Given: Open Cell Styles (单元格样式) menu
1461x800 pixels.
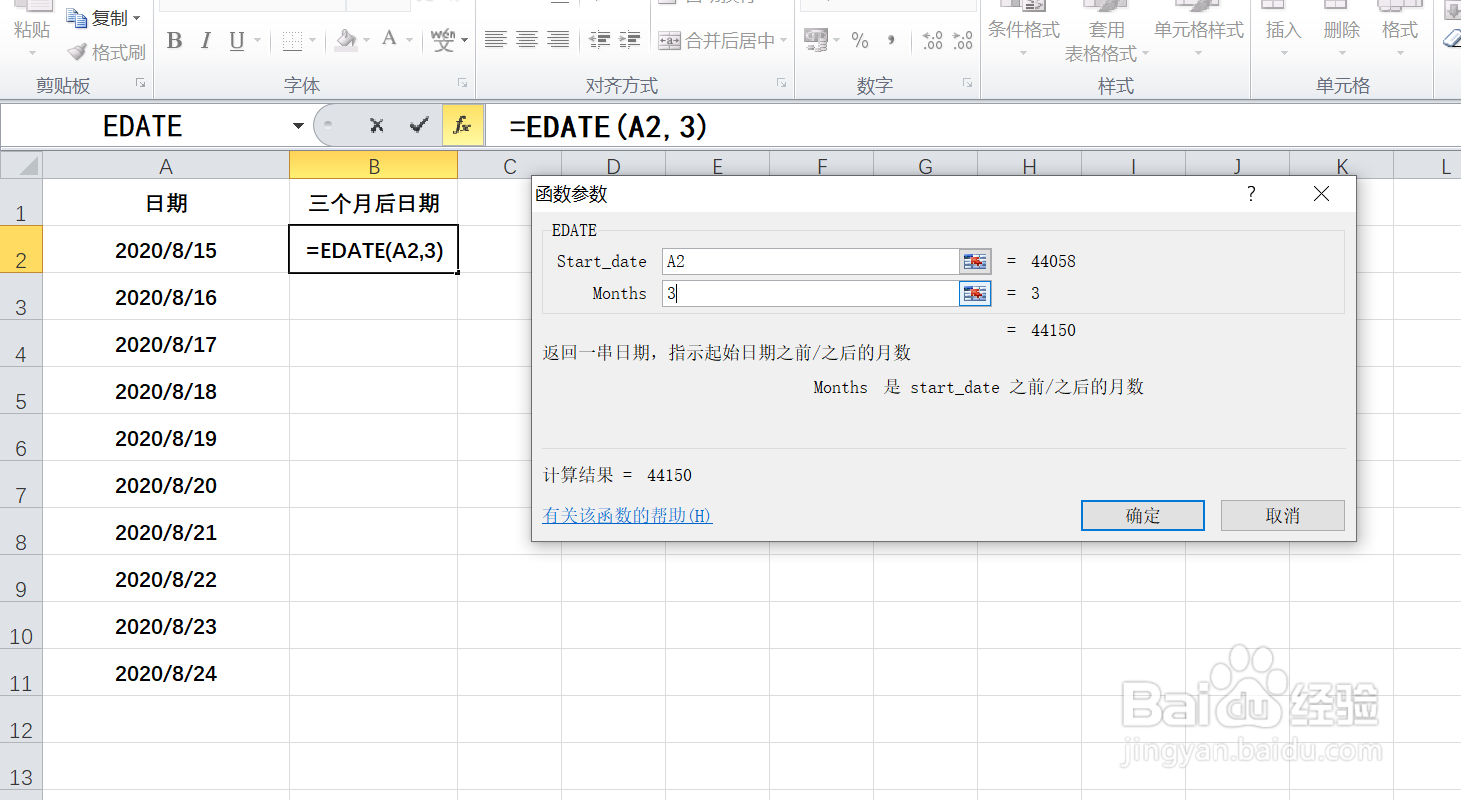Looking at the screenshot, I should point(1198,30).
